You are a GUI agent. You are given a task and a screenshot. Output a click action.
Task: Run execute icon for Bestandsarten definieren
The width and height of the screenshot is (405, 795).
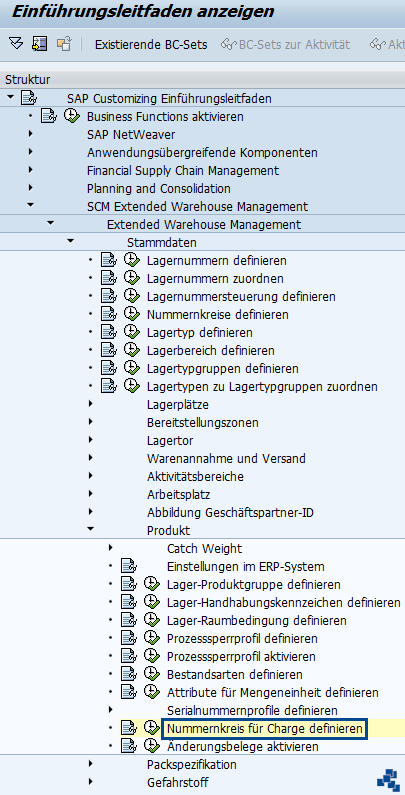pyautogui.click(x=151, y=674)
